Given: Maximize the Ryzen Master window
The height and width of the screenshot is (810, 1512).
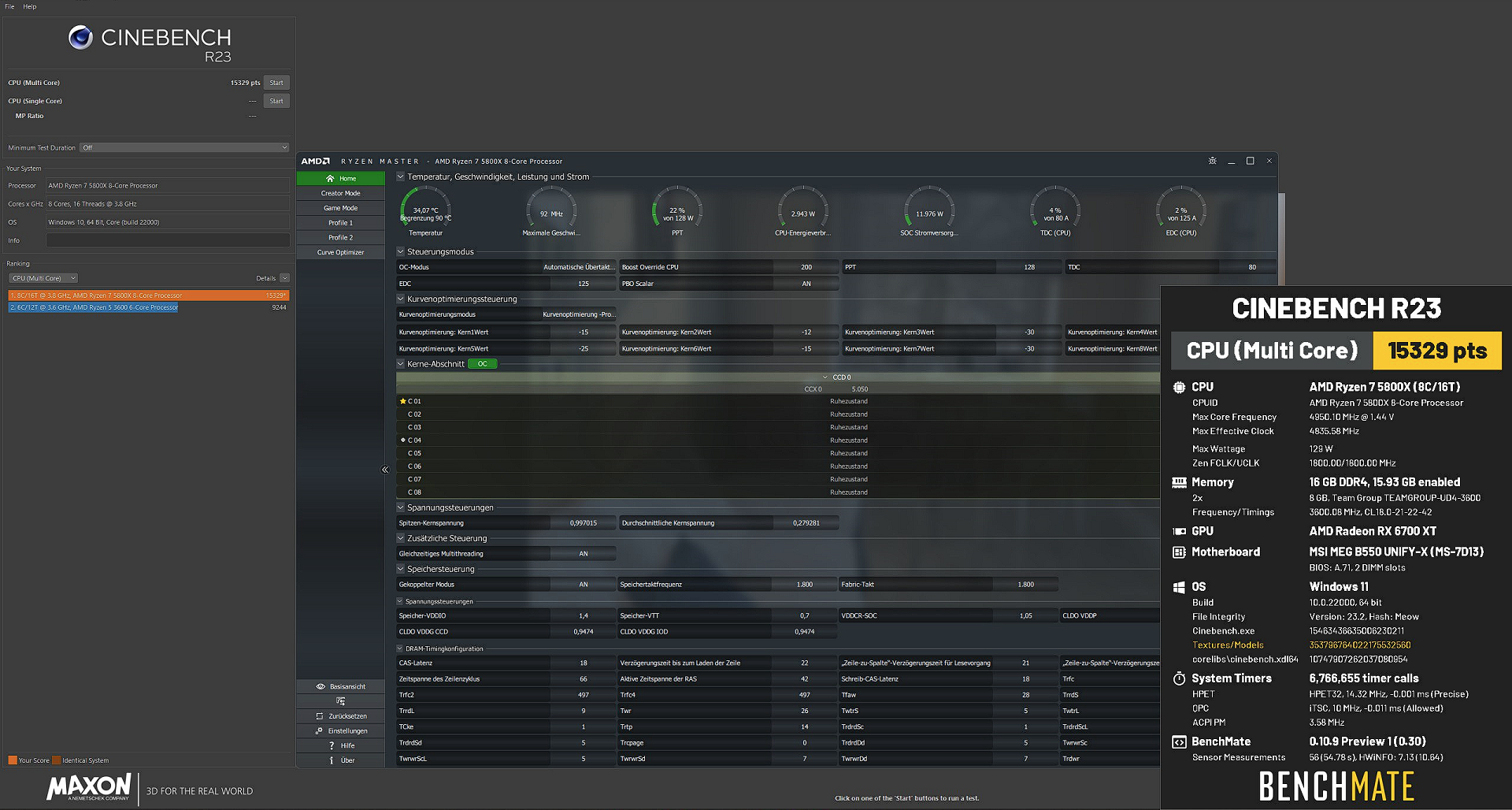Looking at the screenshot, I should pos(1250,161).
